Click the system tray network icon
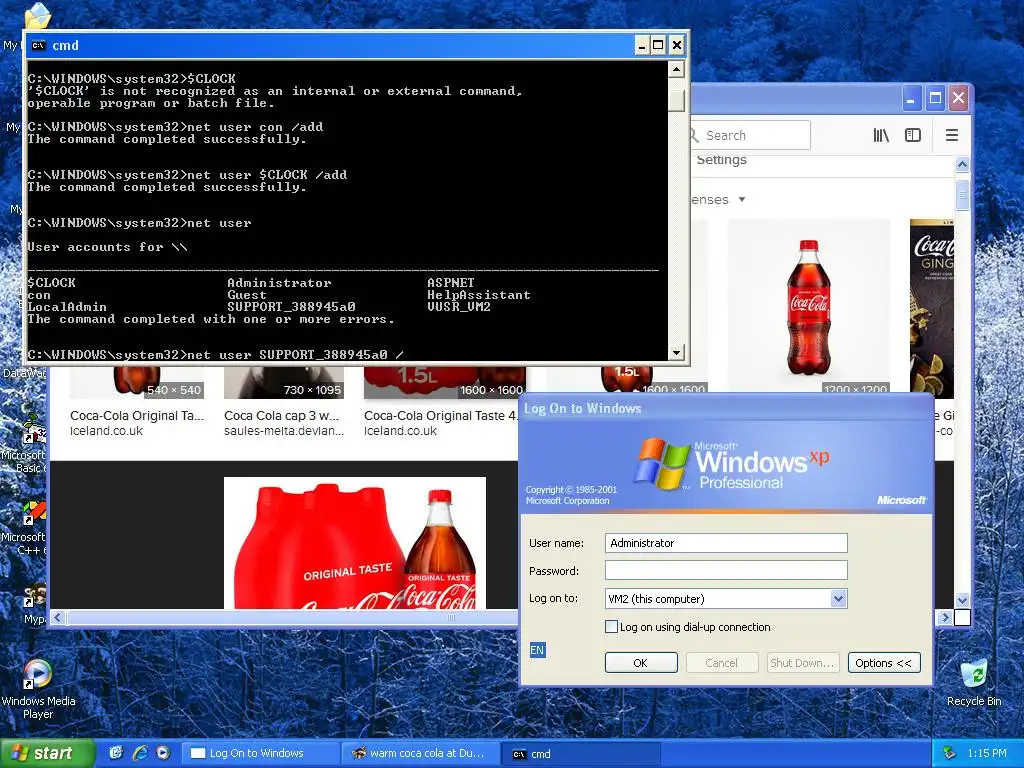The height and width of the screenshot is (768, 1024). [x=950, y=753]
